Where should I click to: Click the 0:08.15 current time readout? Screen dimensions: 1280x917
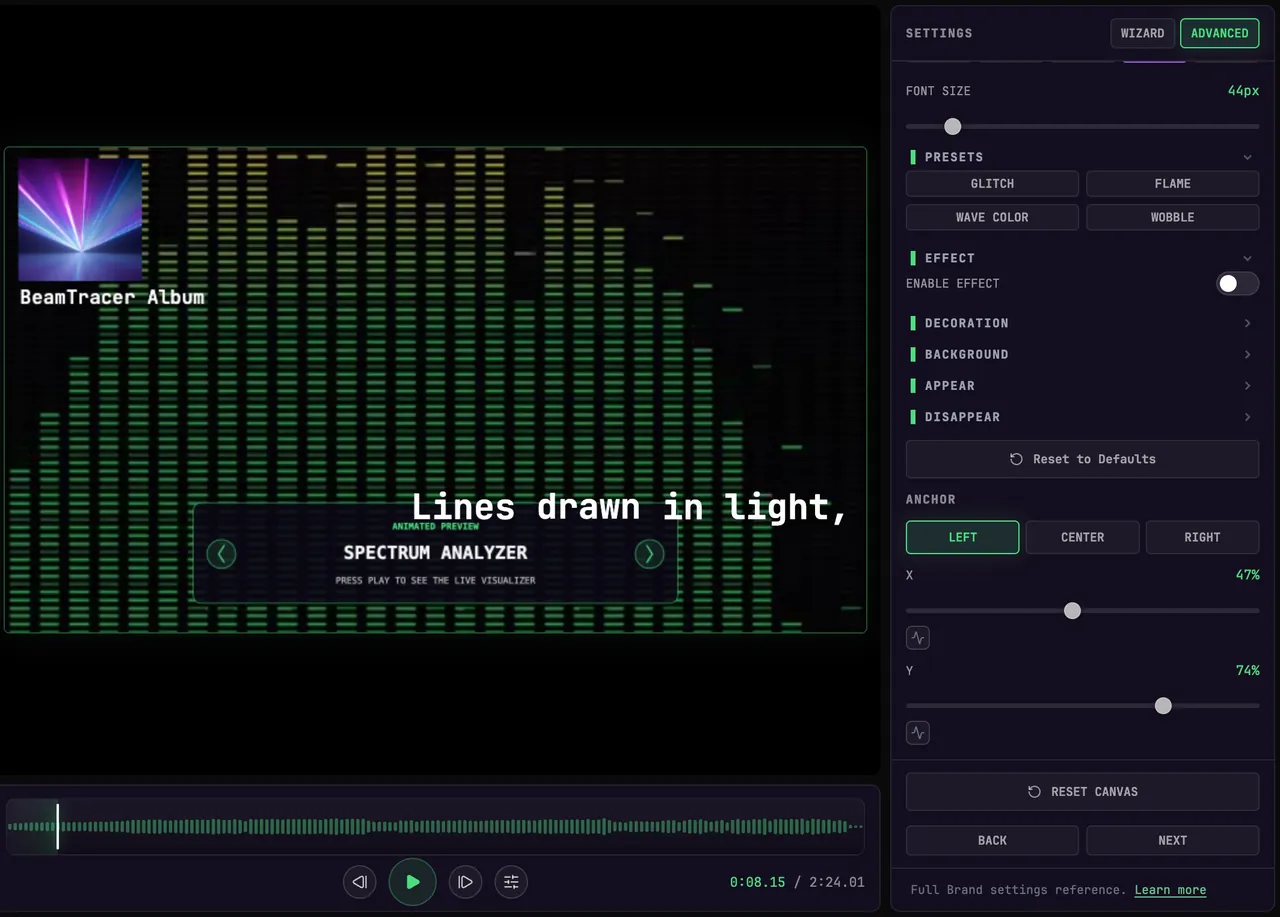tap(757, 882)
